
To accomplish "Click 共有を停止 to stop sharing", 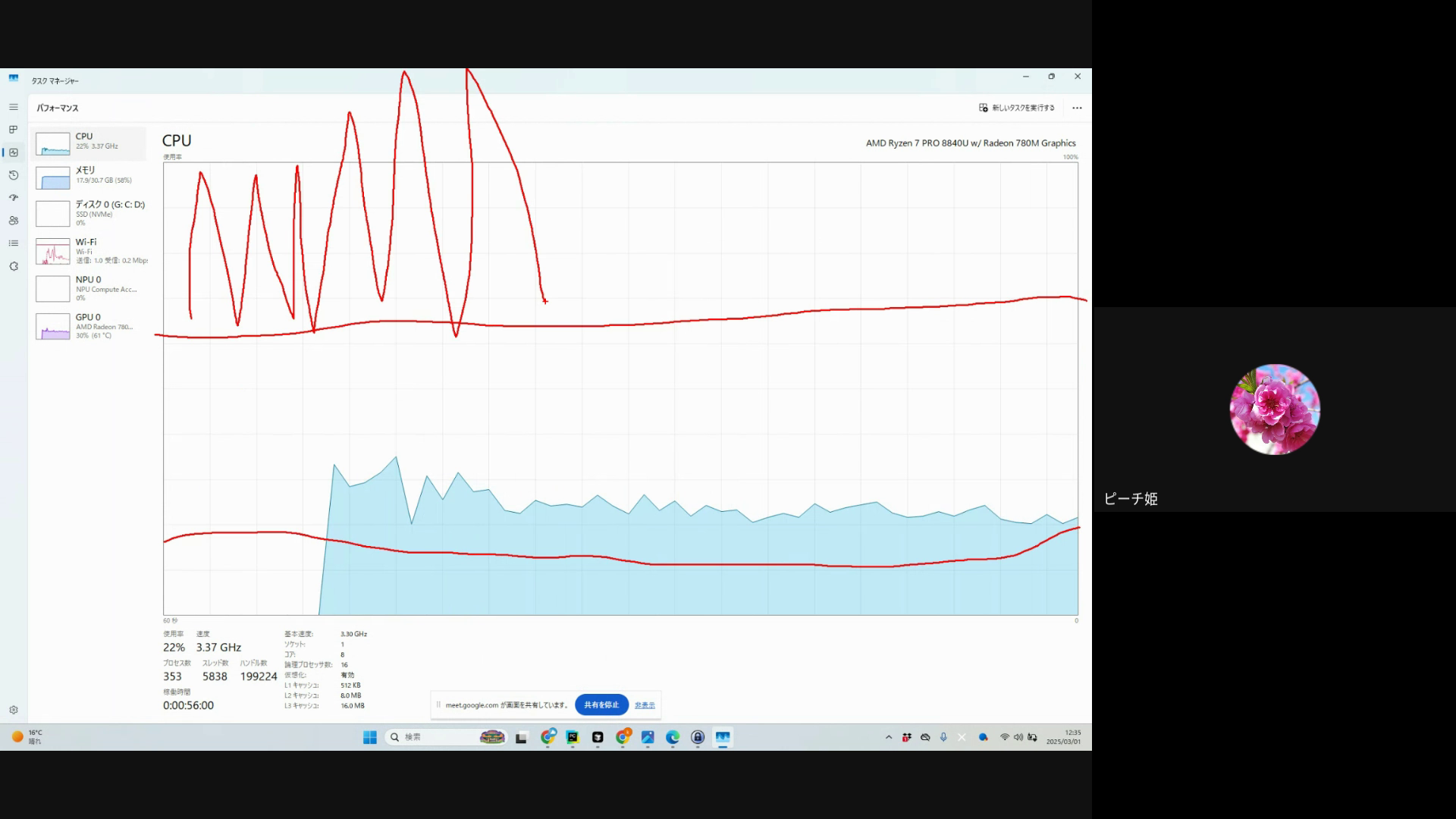I will point(601,704).
